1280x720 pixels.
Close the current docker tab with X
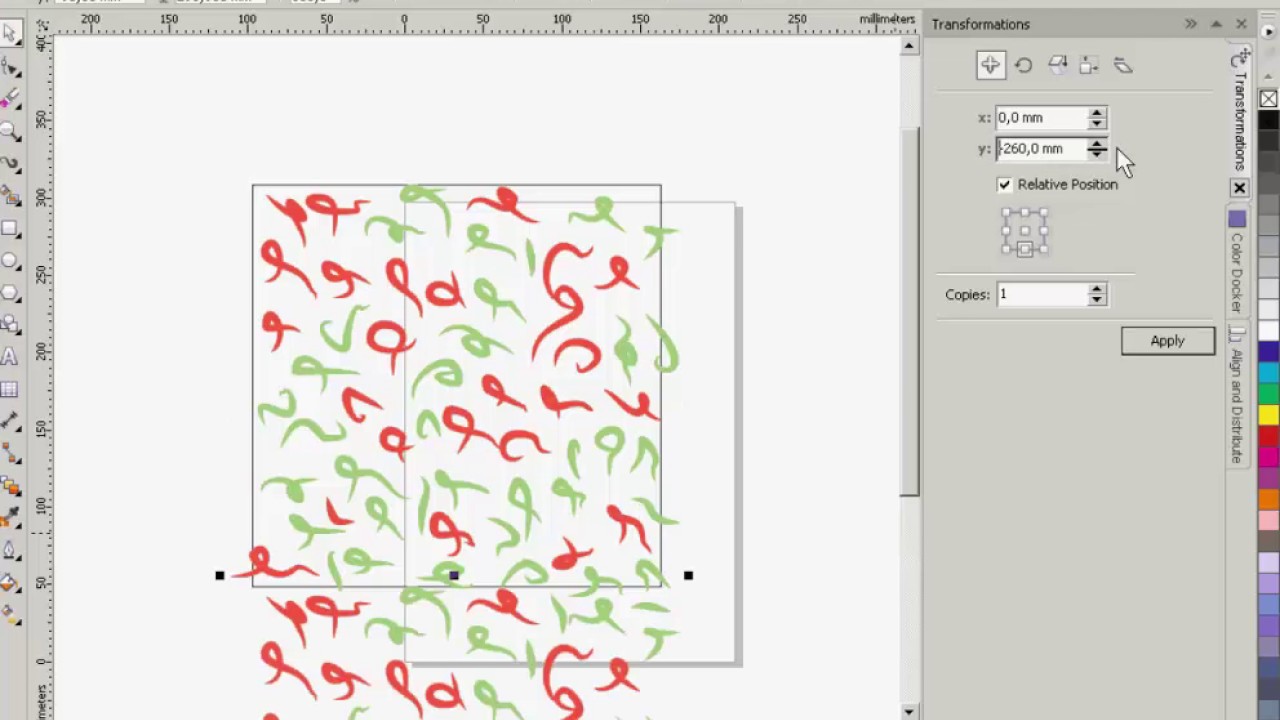pyautogui.click(x=1239, y=188)
